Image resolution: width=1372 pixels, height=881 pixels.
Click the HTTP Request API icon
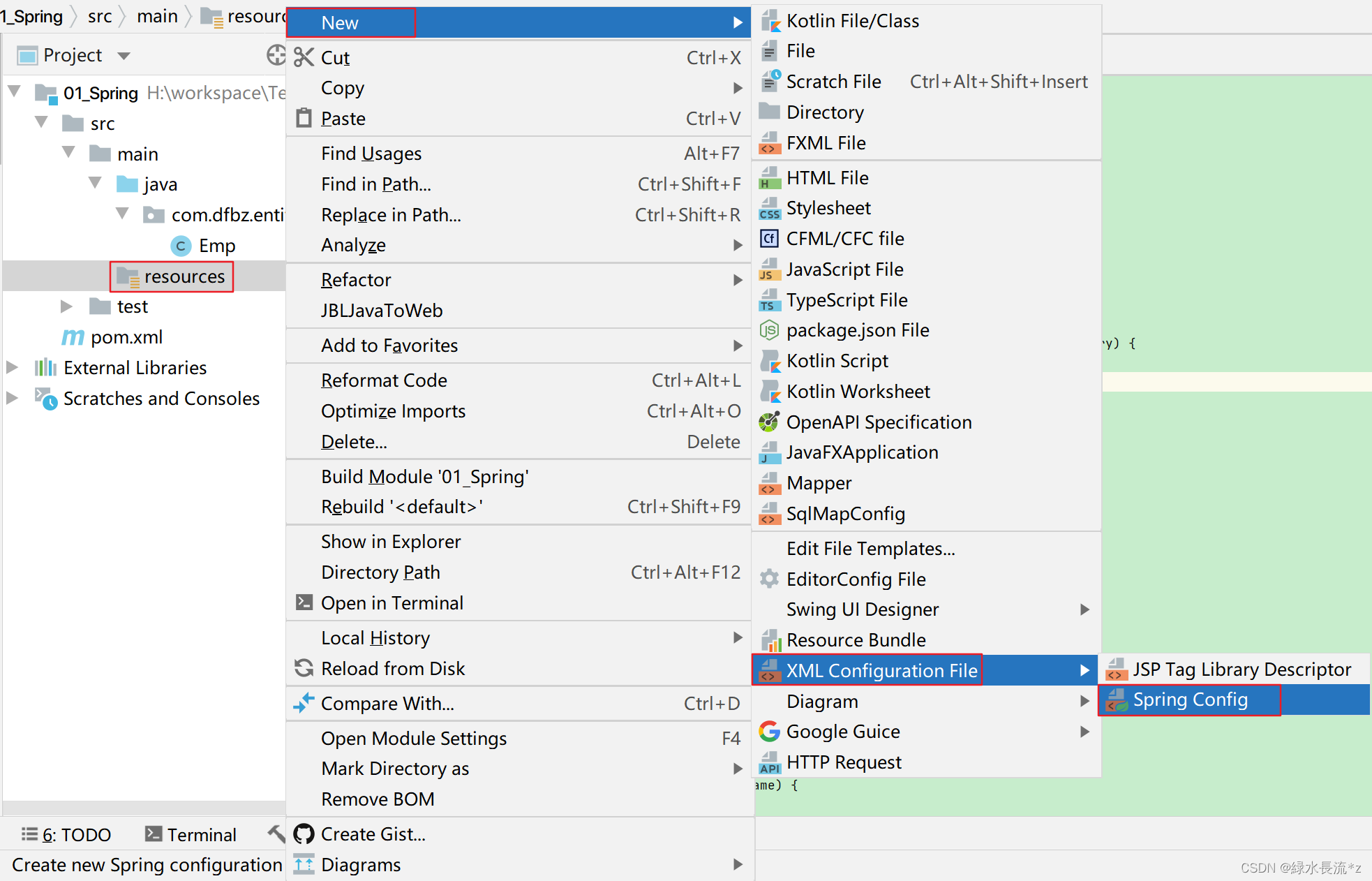point(770,762)
